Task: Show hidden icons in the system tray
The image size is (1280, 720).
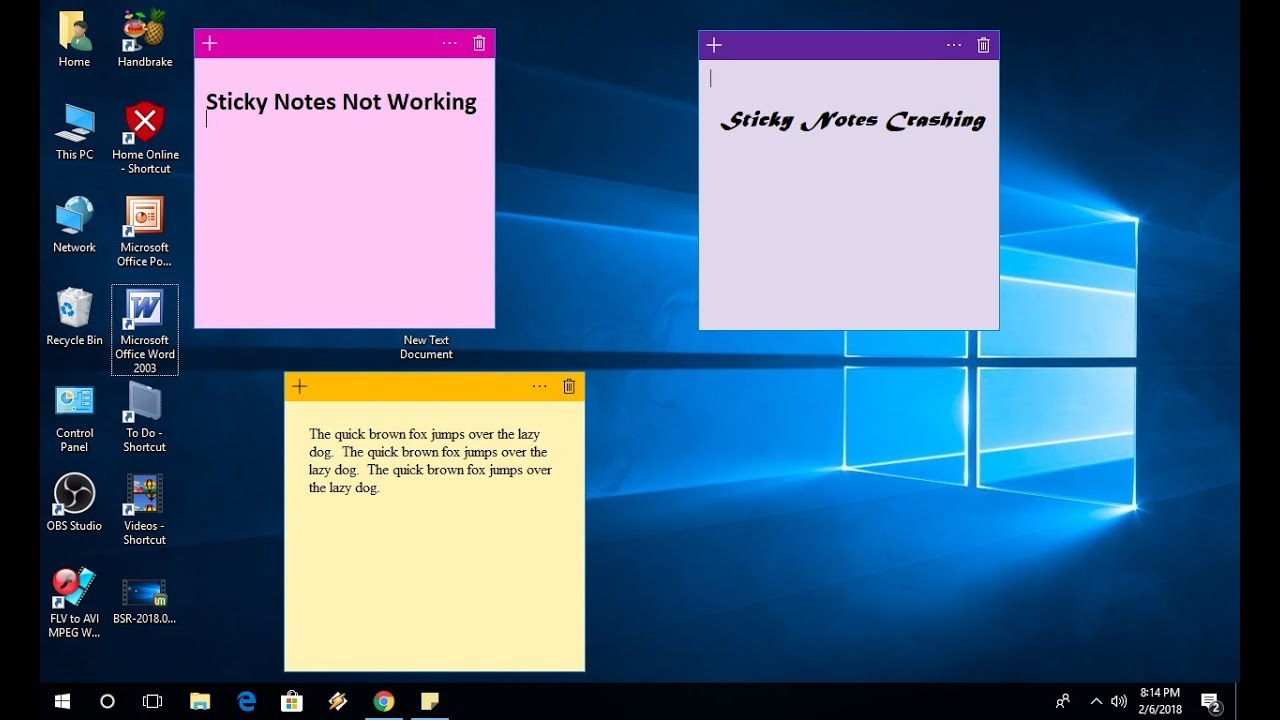Action: click(1096, 701)
